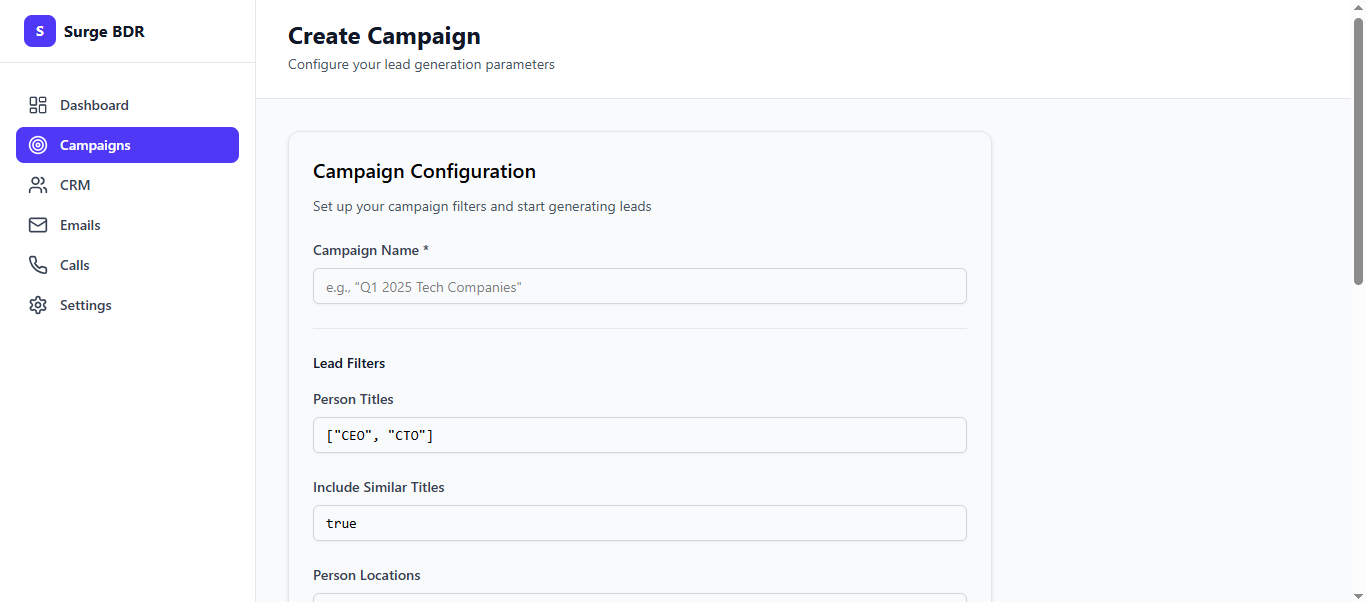
Task: Click the Dashboard grid icon
Action: 38,105
